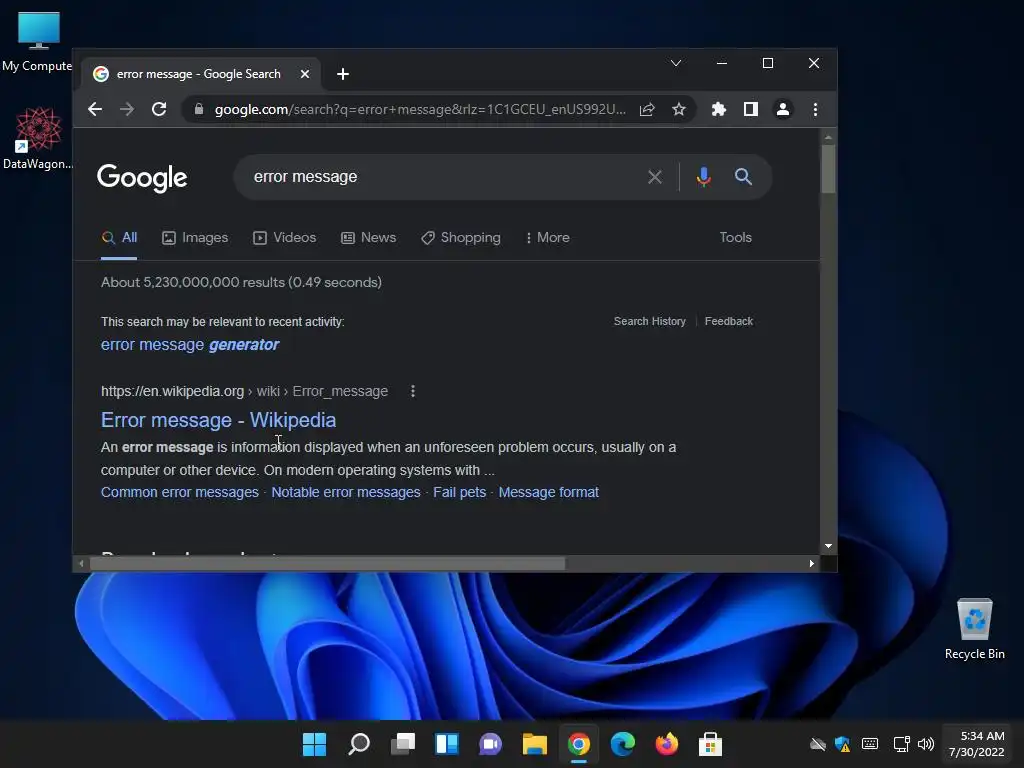The image size is (1024, 768).
Task: Select the All results tab
Action: point(120,238)
